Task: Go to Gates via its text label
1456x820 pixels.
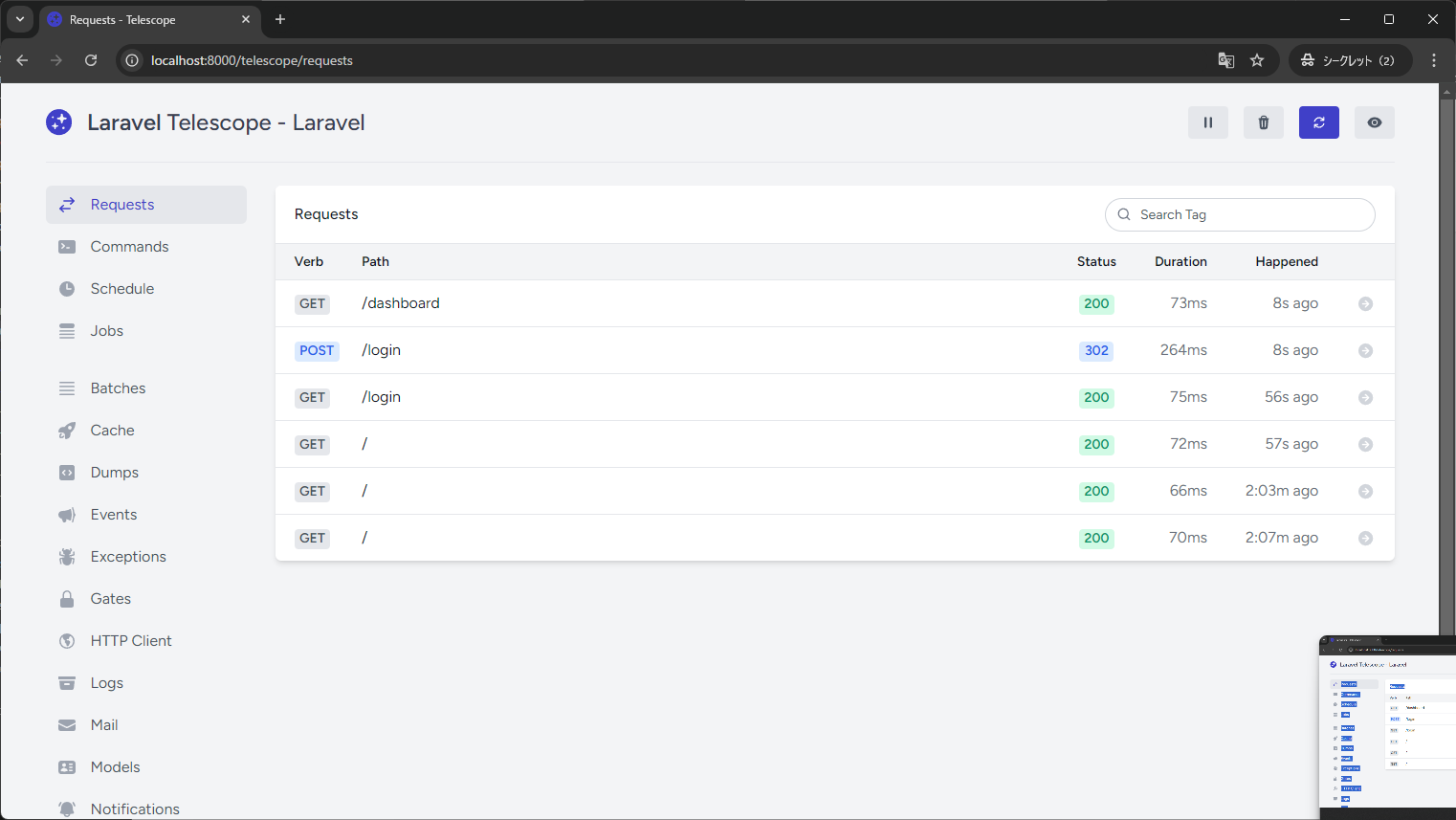Action: [111, 599]
